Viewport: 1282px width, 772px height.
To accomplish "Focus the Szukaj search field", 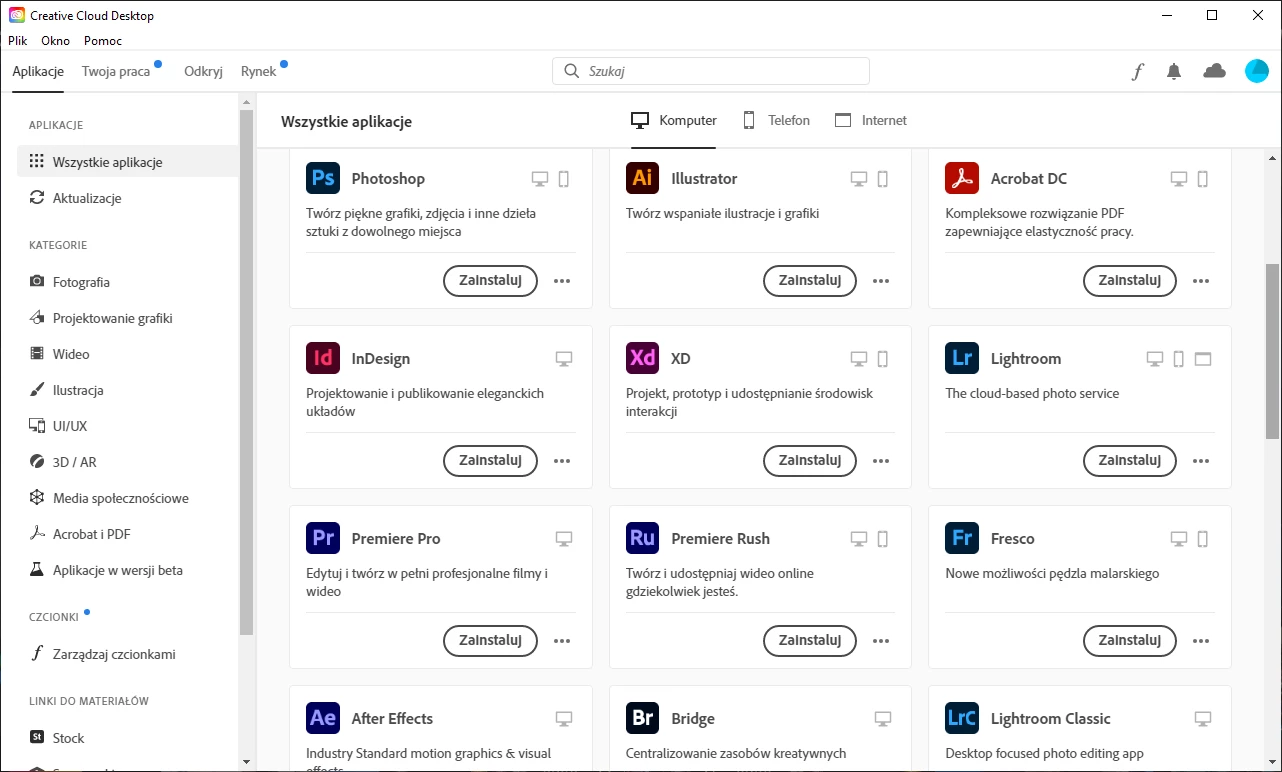I will (711, 71).
